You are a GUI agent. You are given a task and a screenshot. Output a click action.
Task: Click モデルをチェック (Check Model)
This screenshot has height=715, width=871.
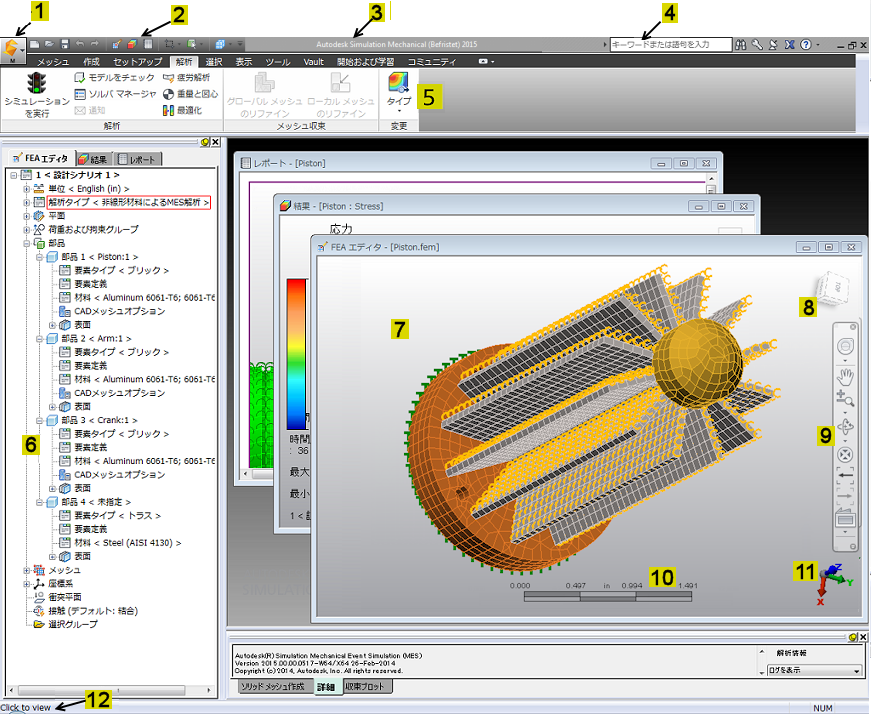[x=114, y=77]
